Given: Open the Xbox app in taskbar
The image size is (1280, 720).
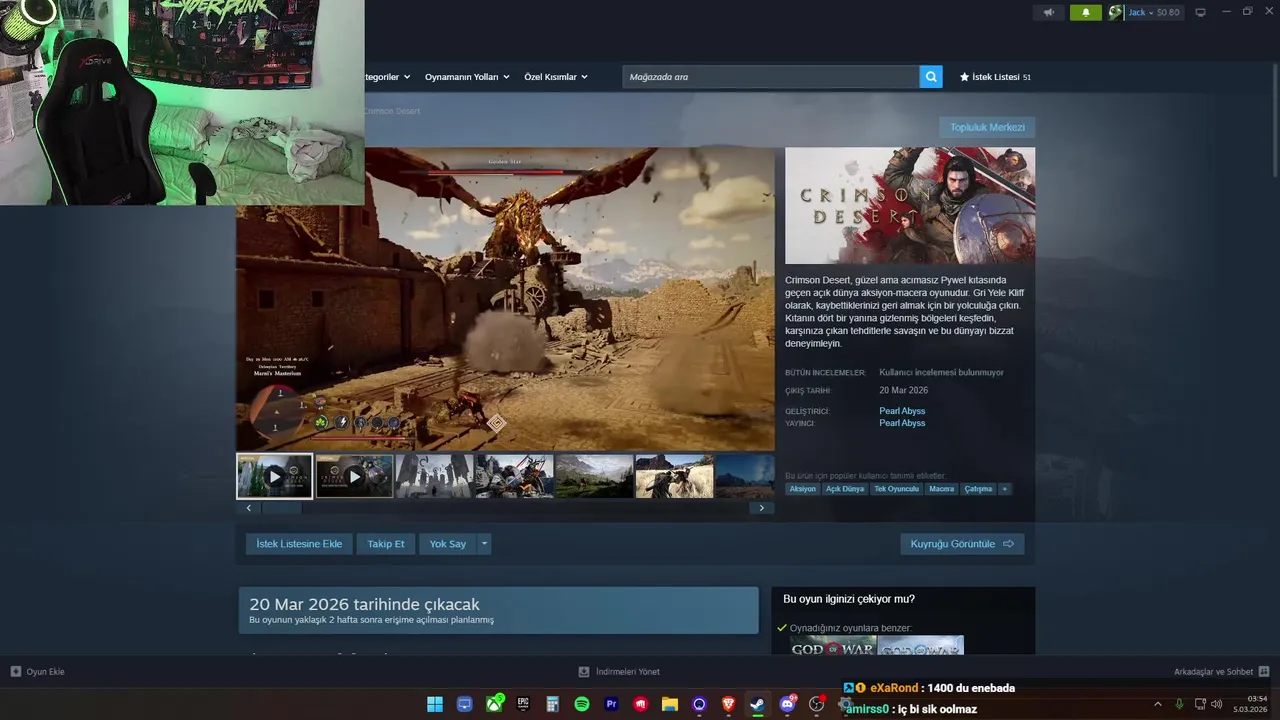Looking at the screenshot, I should 494,704.
